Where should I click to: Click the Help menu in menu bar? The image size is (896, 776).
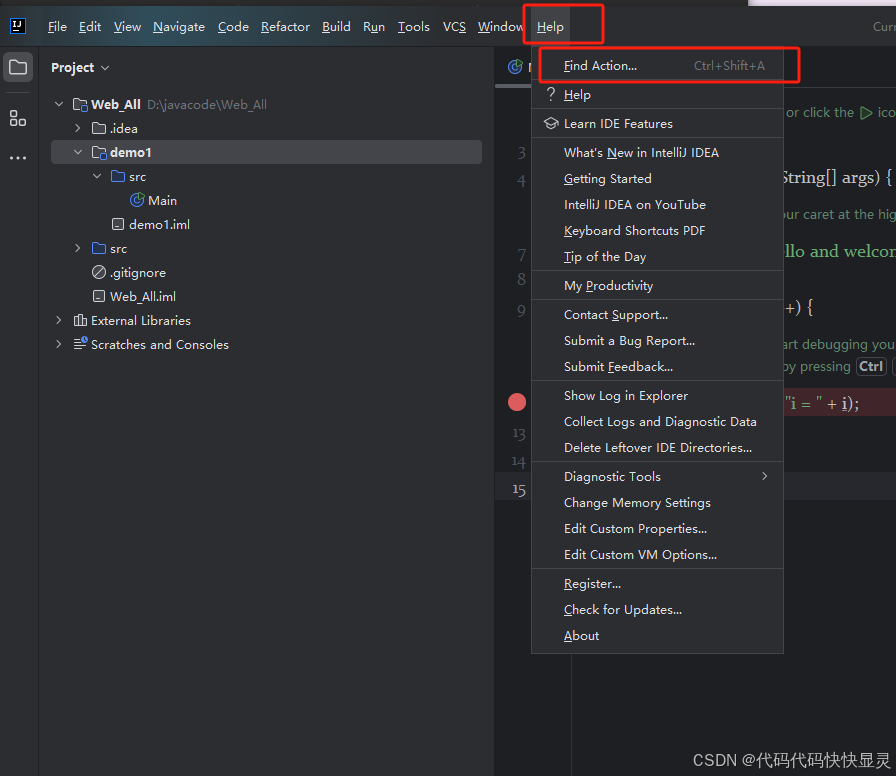(x=550, y=27)
